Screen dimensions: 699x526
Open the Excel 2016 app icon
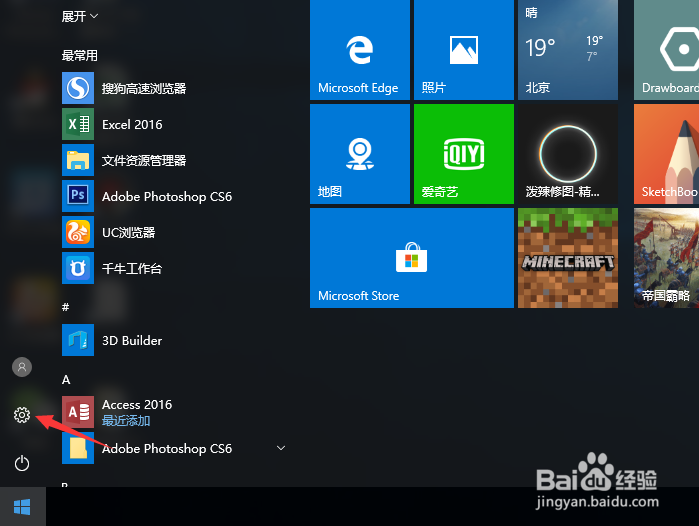[78, 124]
